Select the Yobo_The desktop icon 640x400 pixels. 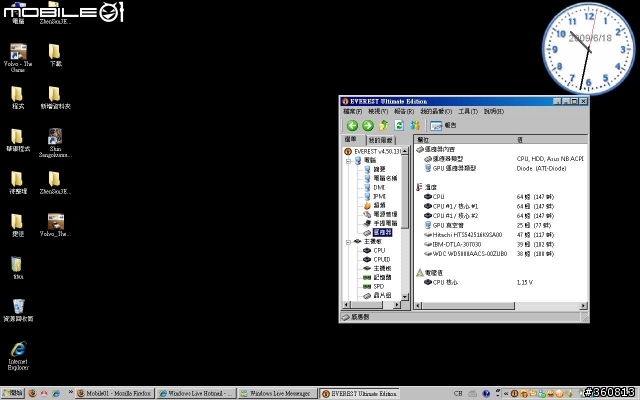point(55,225)
